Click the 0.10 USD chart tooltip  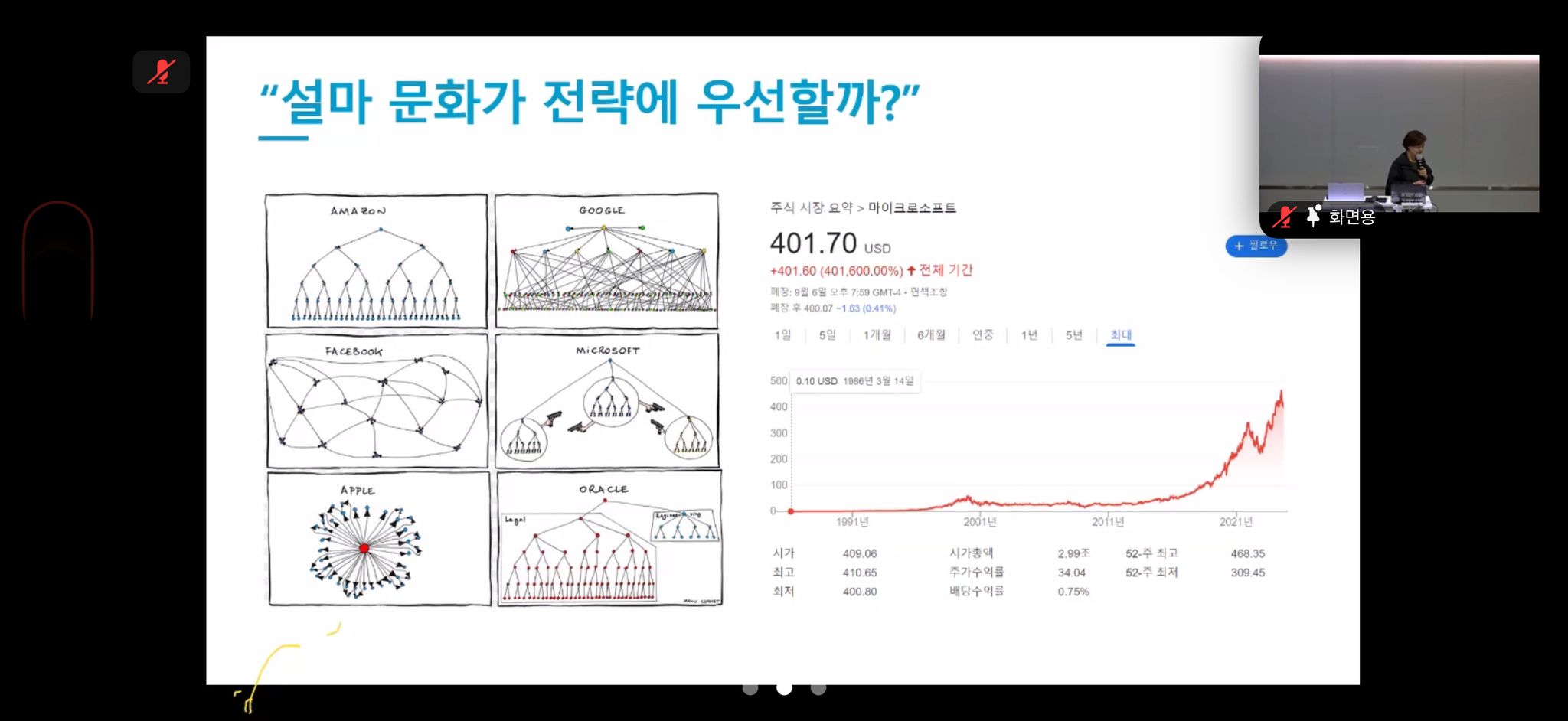click(x=854, y=381)
